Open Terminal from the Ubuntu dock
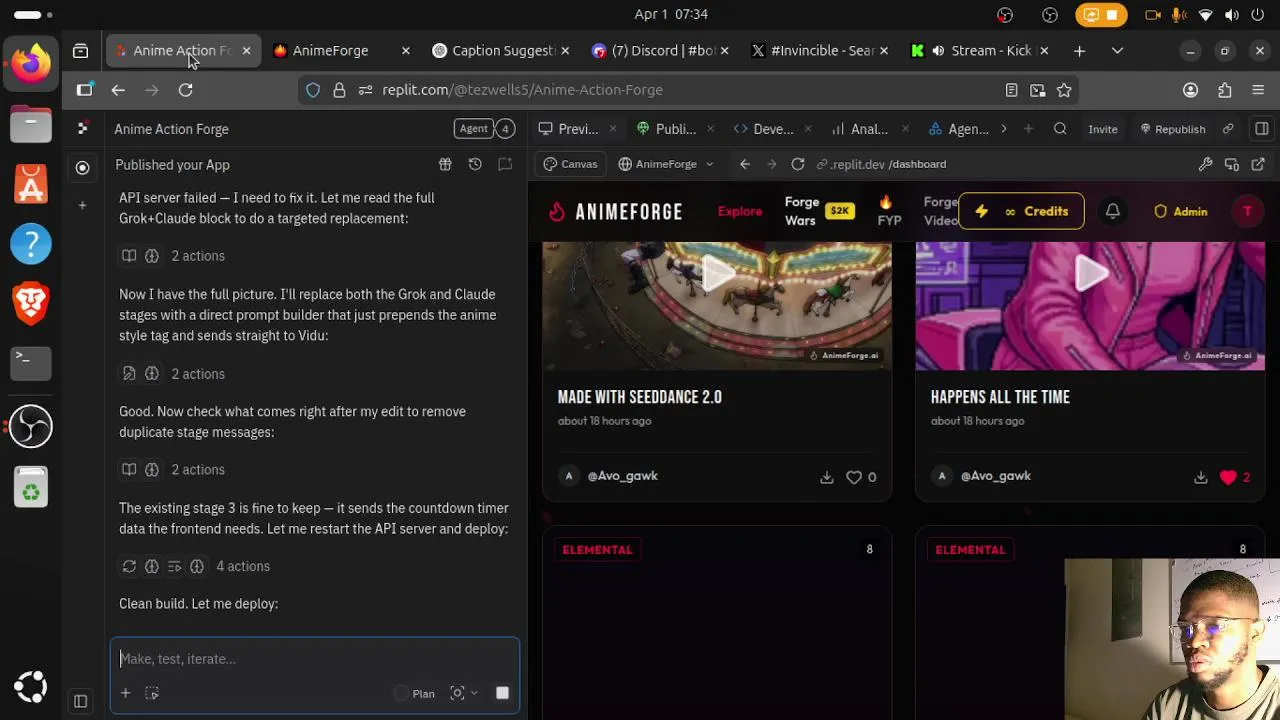 (31, 362)
